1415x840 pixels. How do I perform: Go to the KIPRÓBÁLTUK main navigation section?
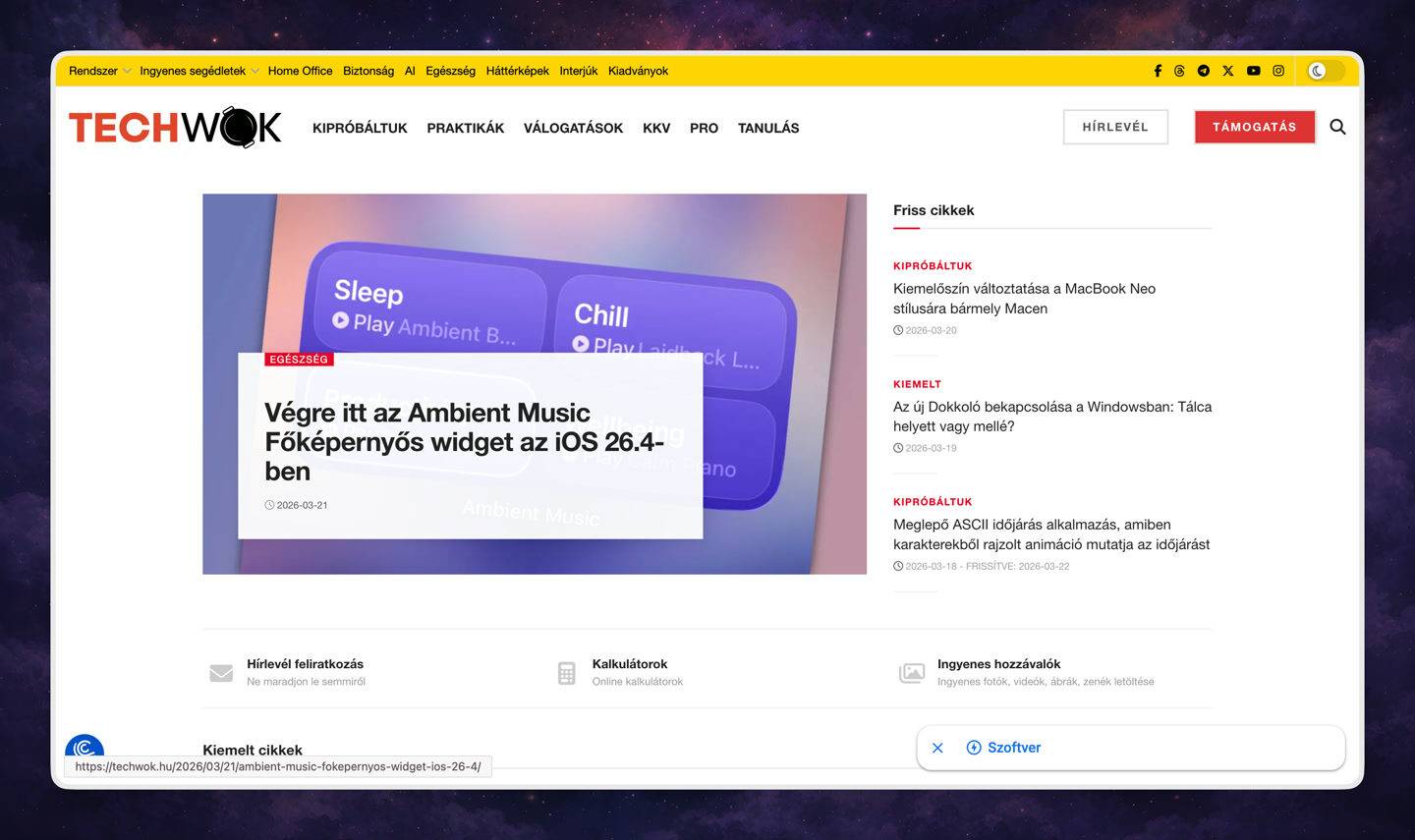click(x=360, y=128)
